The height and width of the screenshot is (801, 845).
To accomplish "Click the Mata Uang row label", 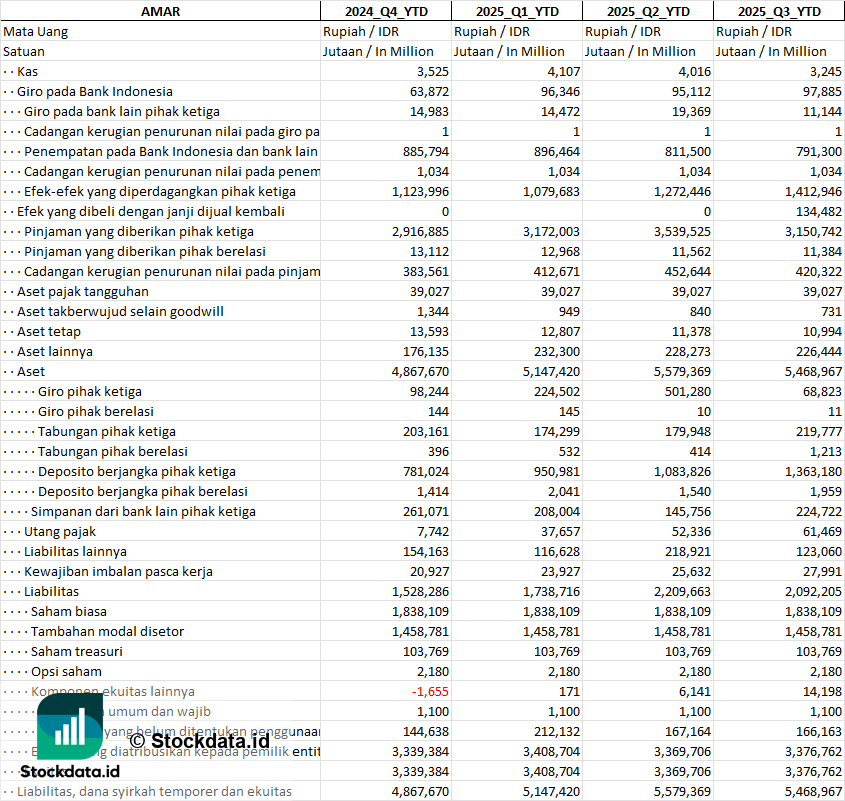I will coord(36,32).
